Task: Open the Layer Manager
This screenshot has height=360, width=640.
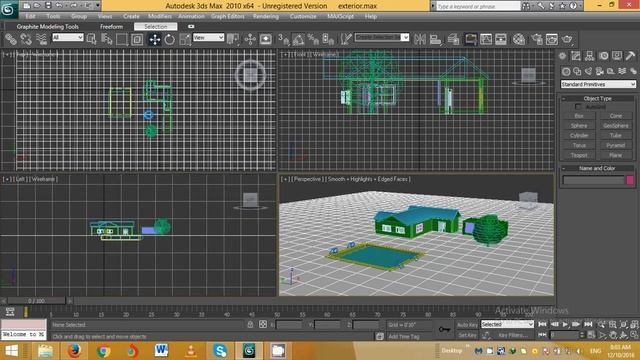Action: pyautogui.click(x=453, y=39)
